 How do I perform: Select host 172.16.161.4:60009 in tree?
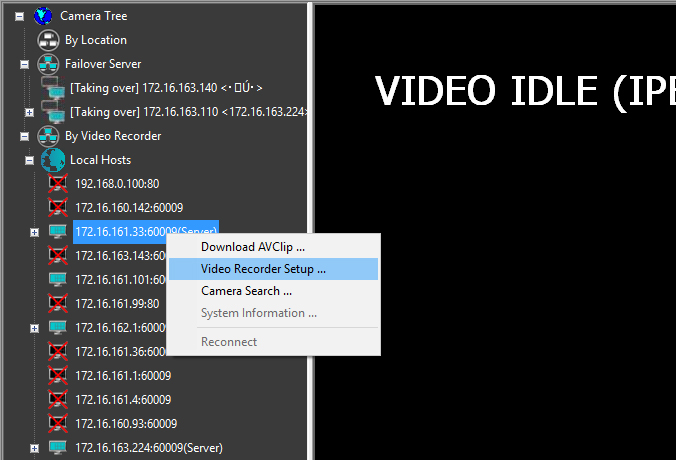click(x=123, y=399)
